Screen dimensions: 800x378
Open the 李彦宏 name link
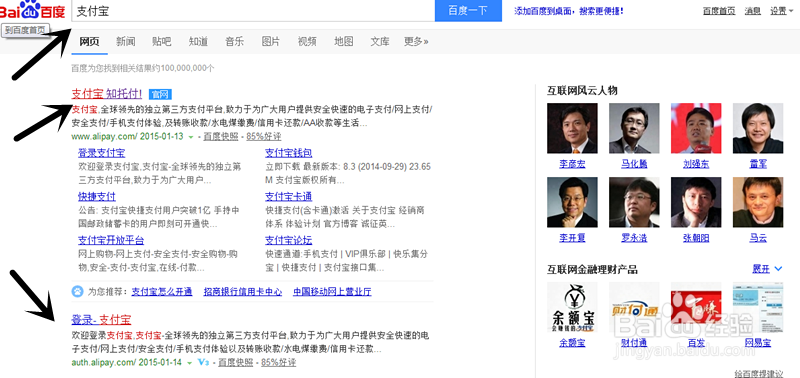pos(572,164)
